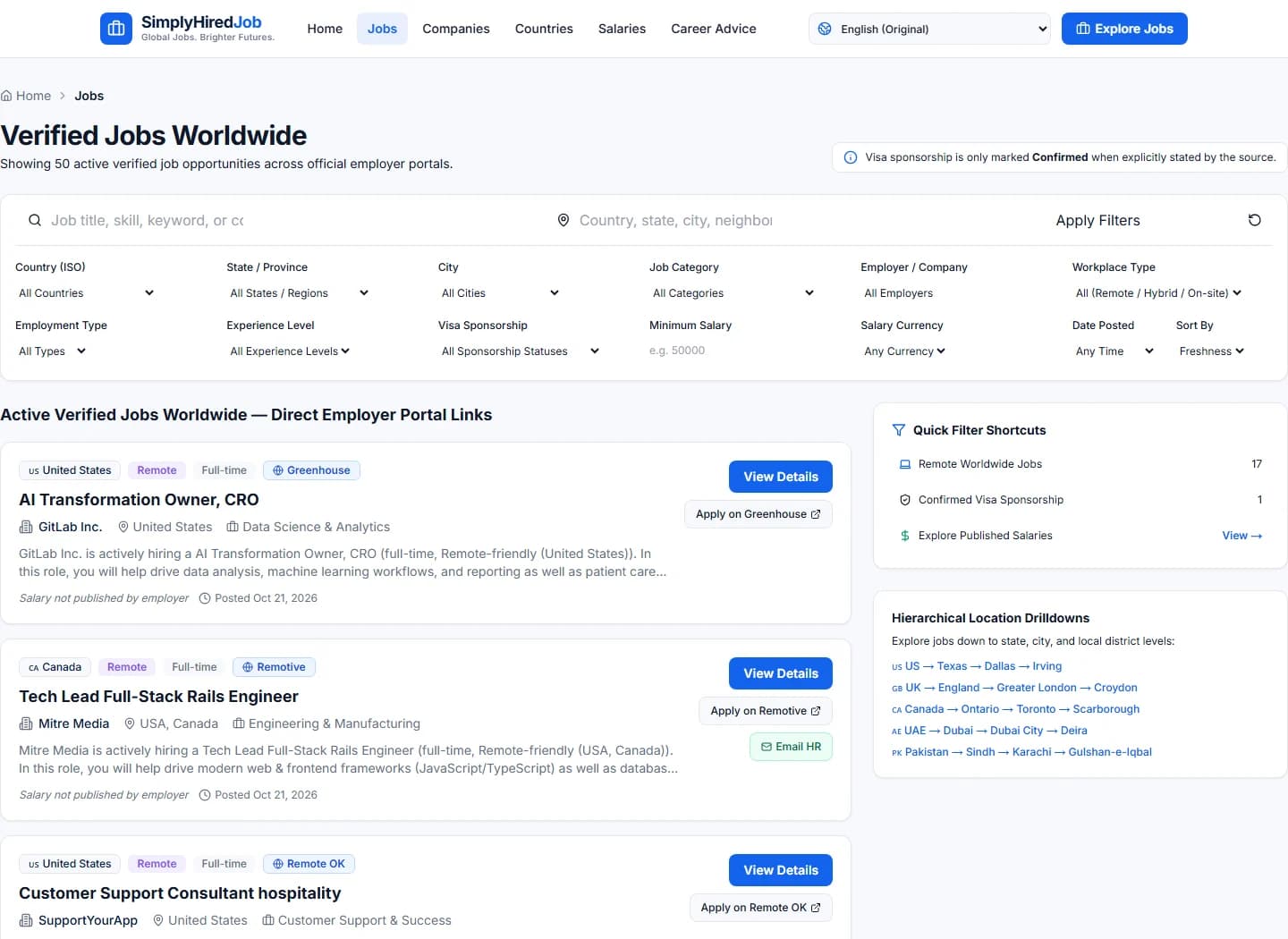Click the shield icon for Confirmed Visa Sponsorship
Image resolution: width=1288 pixels, height=939 pixels.
point(905,500)
